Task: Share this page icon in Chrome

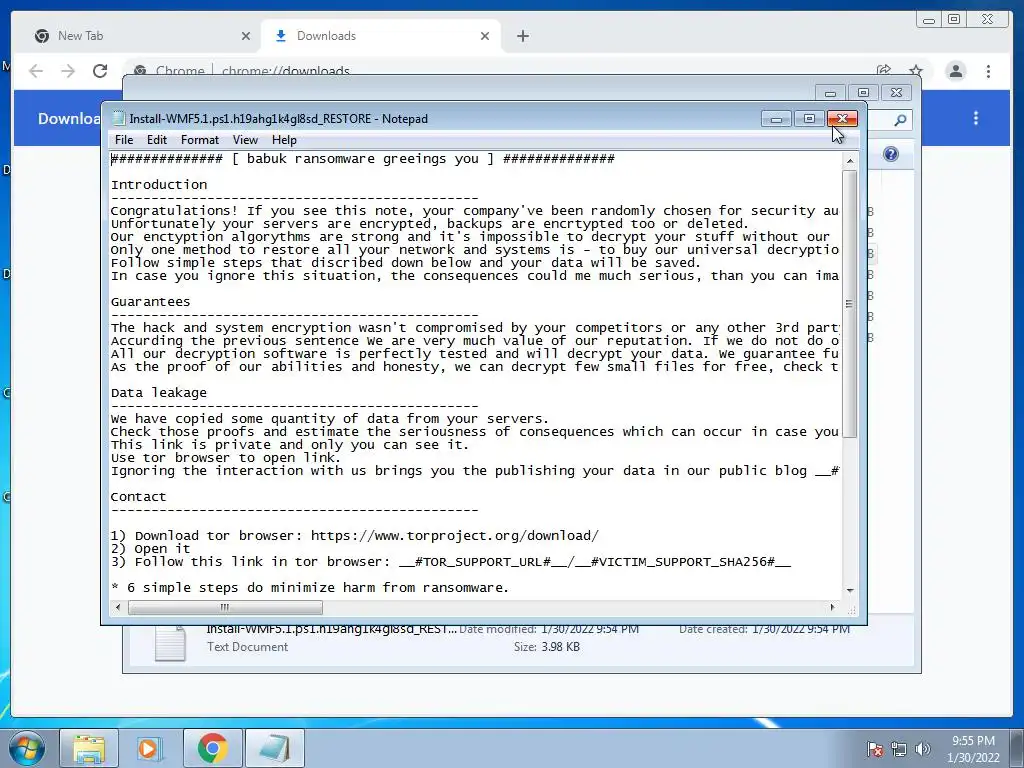Action: point(884,71)
